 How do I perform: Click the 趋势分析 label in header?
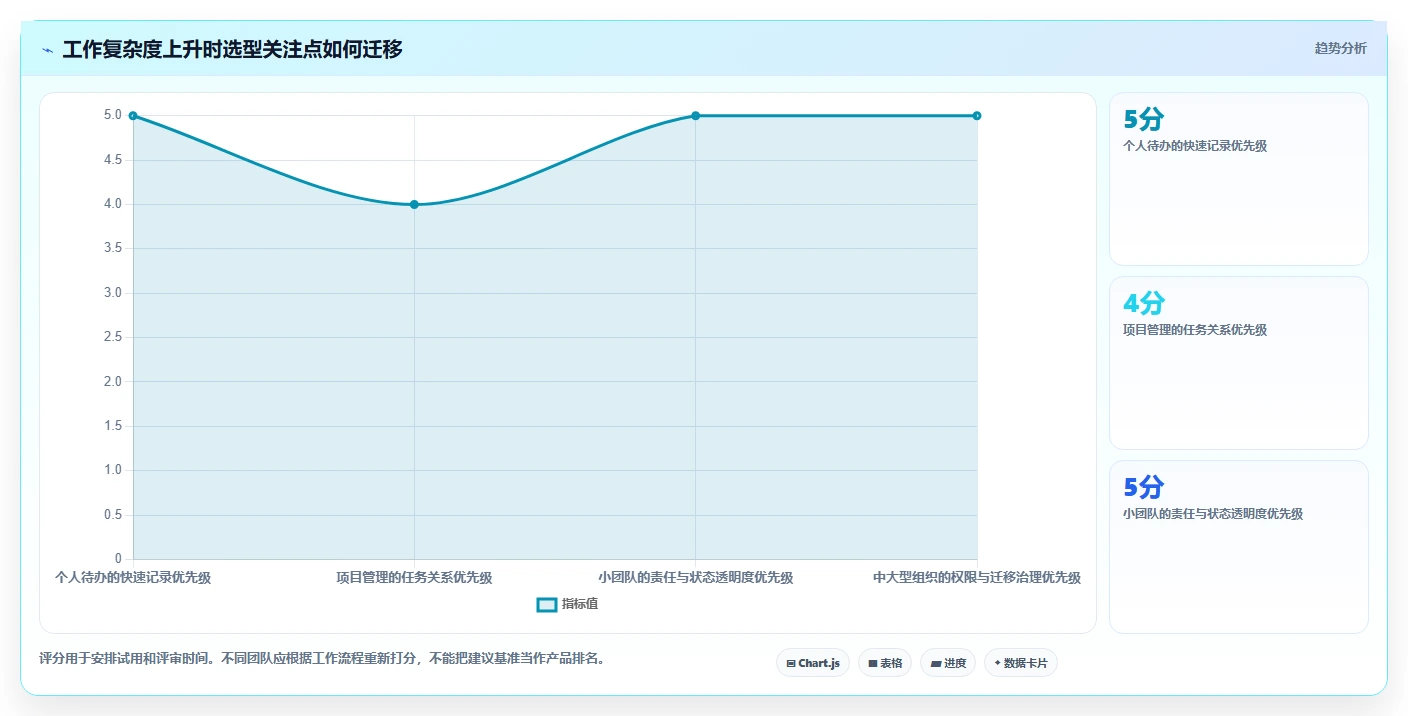pos(1340,48)
